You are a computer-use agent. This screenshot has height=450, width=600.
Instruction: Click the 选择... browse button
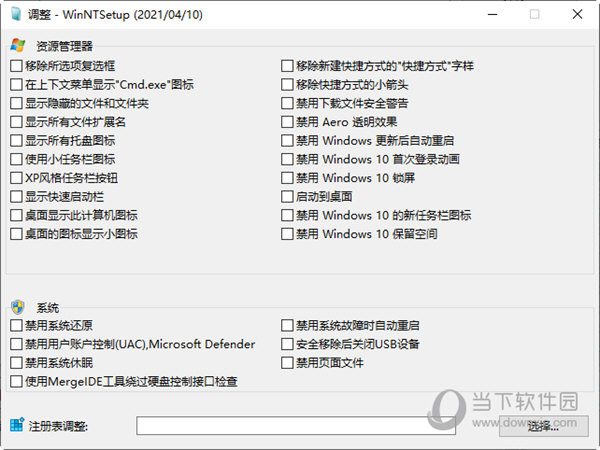click(544, 426)
